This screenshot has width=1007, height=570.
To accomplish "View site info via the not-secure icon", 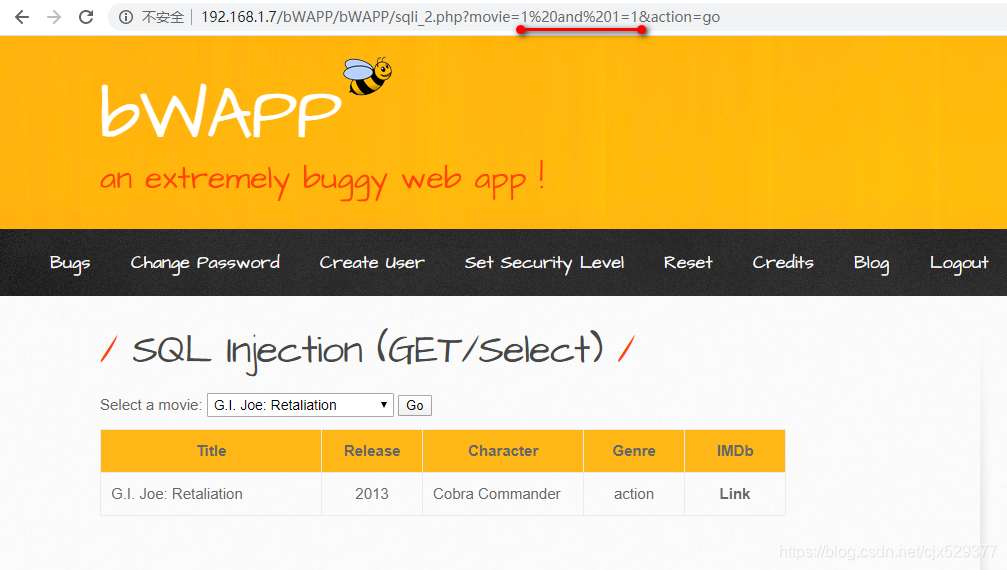I will pos(126,17).
